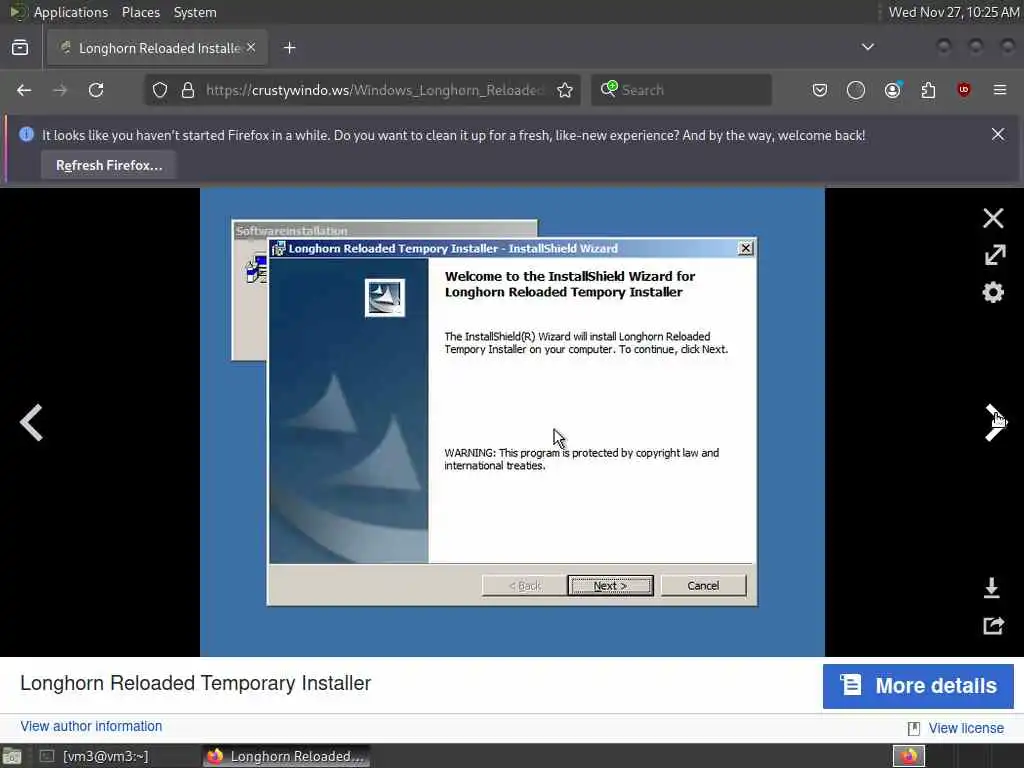Bookmark this page with the star icon
The image size is (1024, 768).
coord(565,90)
